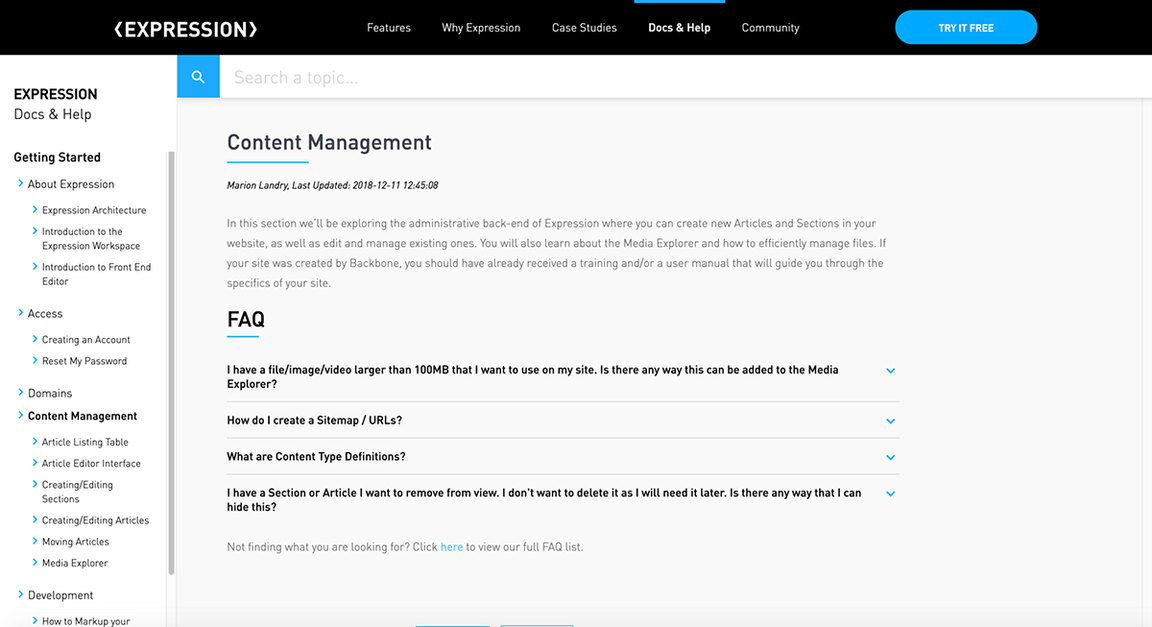Open the Features menu item
Viewport: 1152px width, 627px height.
[389, 27]
